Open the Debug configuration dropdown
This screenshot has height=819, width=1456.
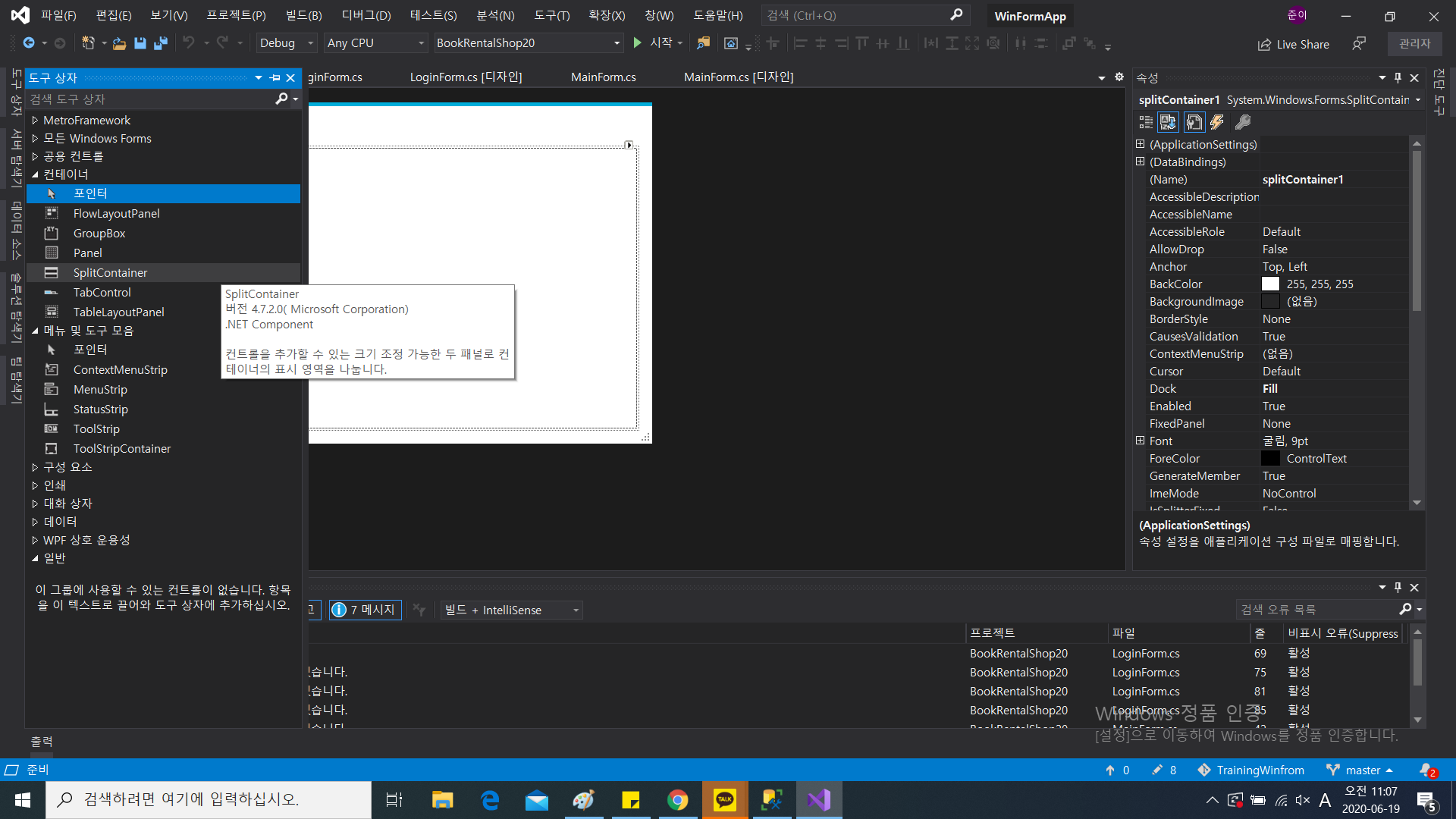[x=286, y=43]
